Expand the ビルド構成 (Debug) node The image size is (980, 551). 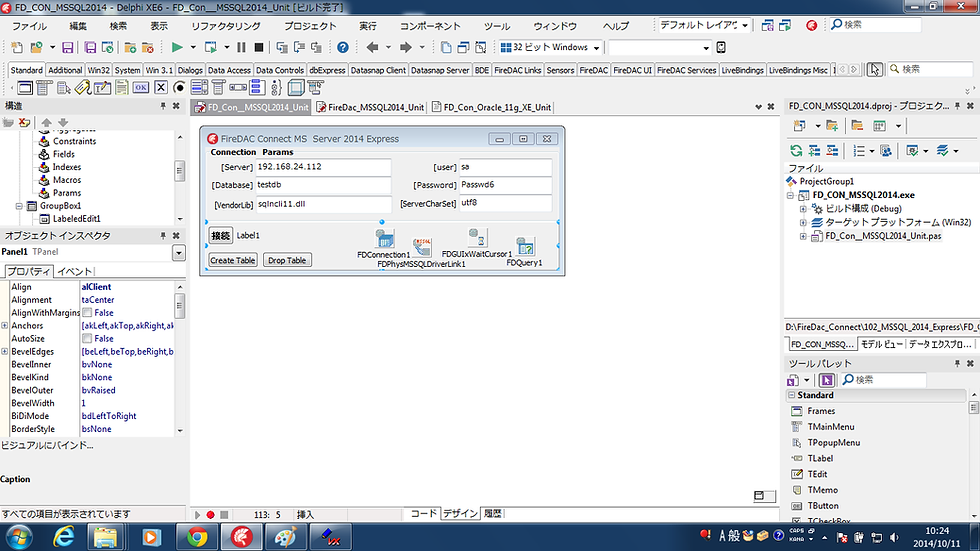803,209
